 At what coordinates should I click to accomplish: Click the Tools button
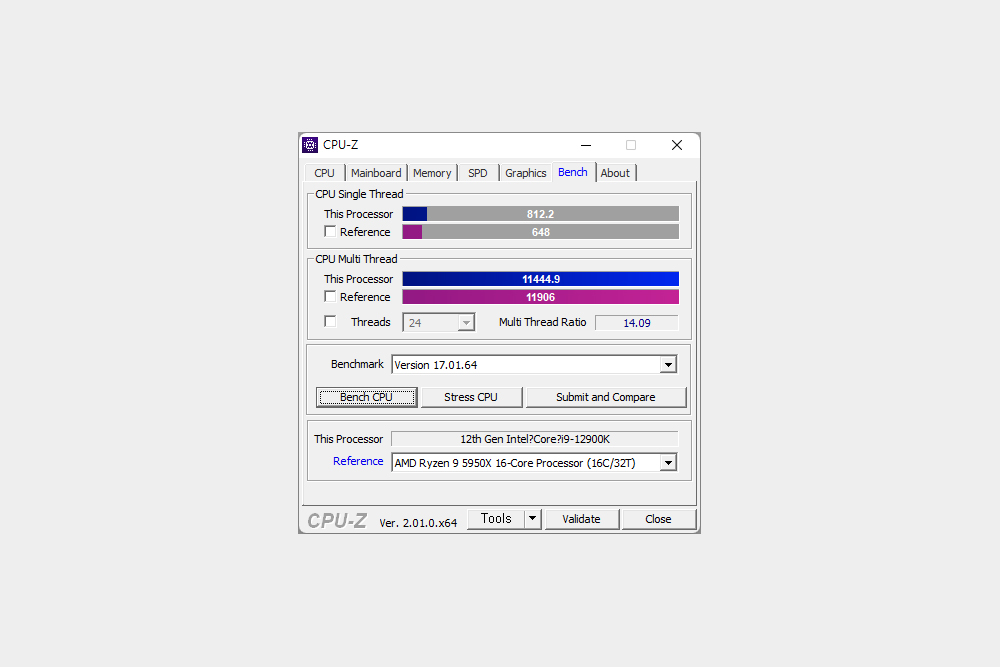coord(496,519)
